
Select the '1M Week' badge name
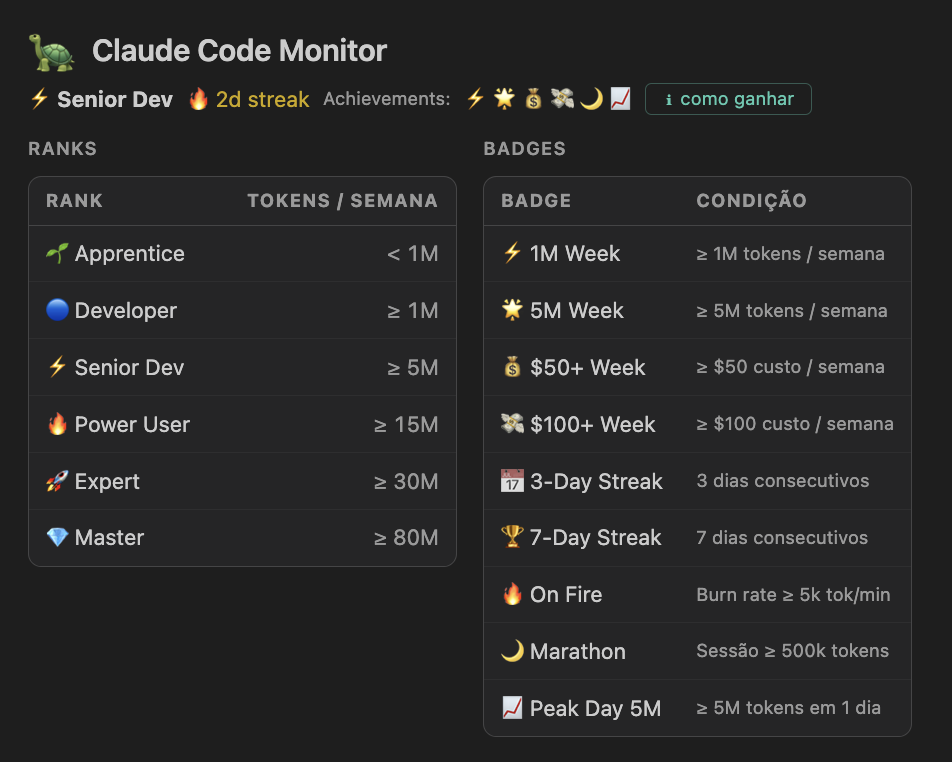point(575,254)
